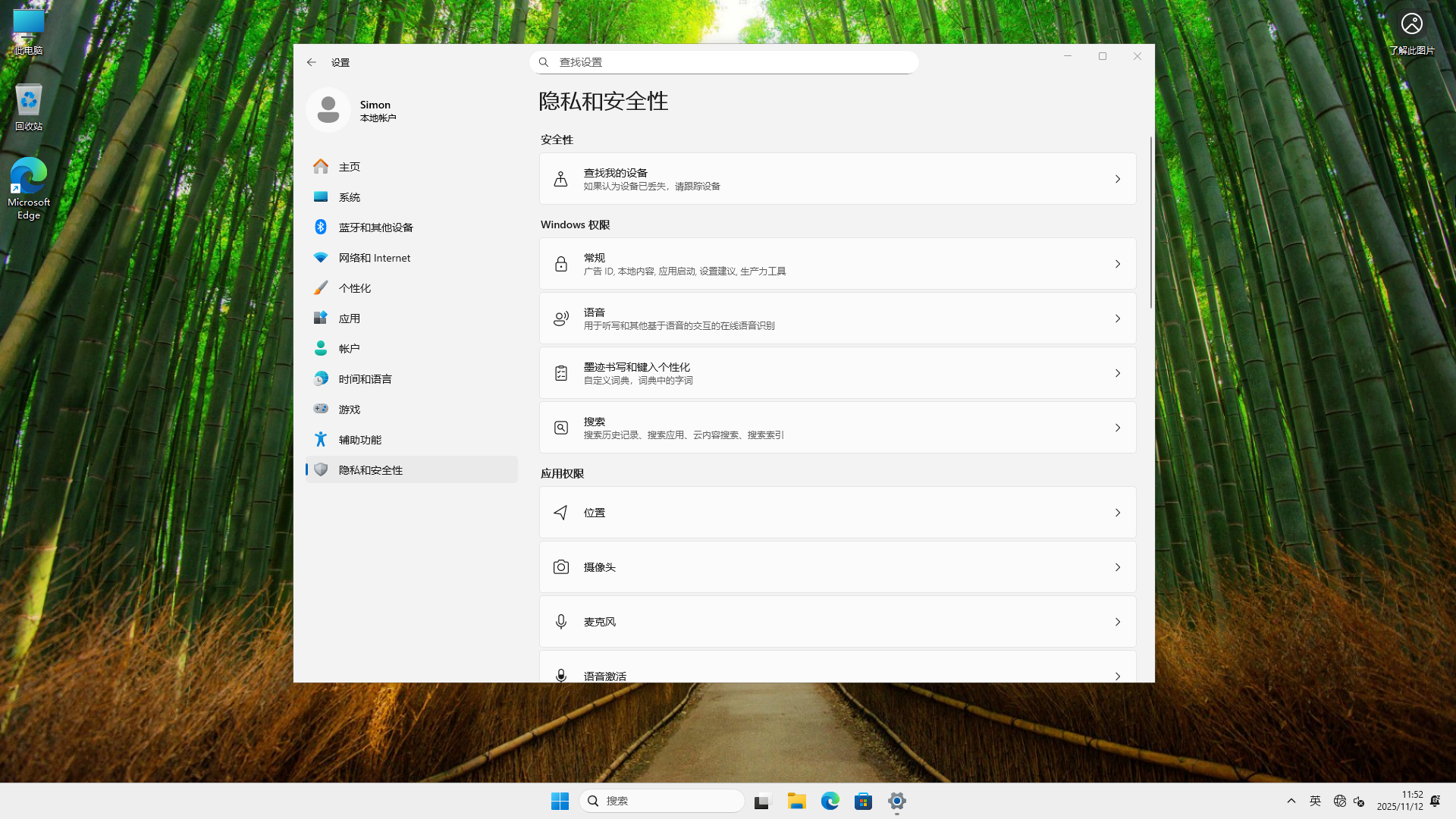The width and height of the screenshot is (1456, 819).
Task: Open 辅助功能 settings
Action: click(359, 439)
